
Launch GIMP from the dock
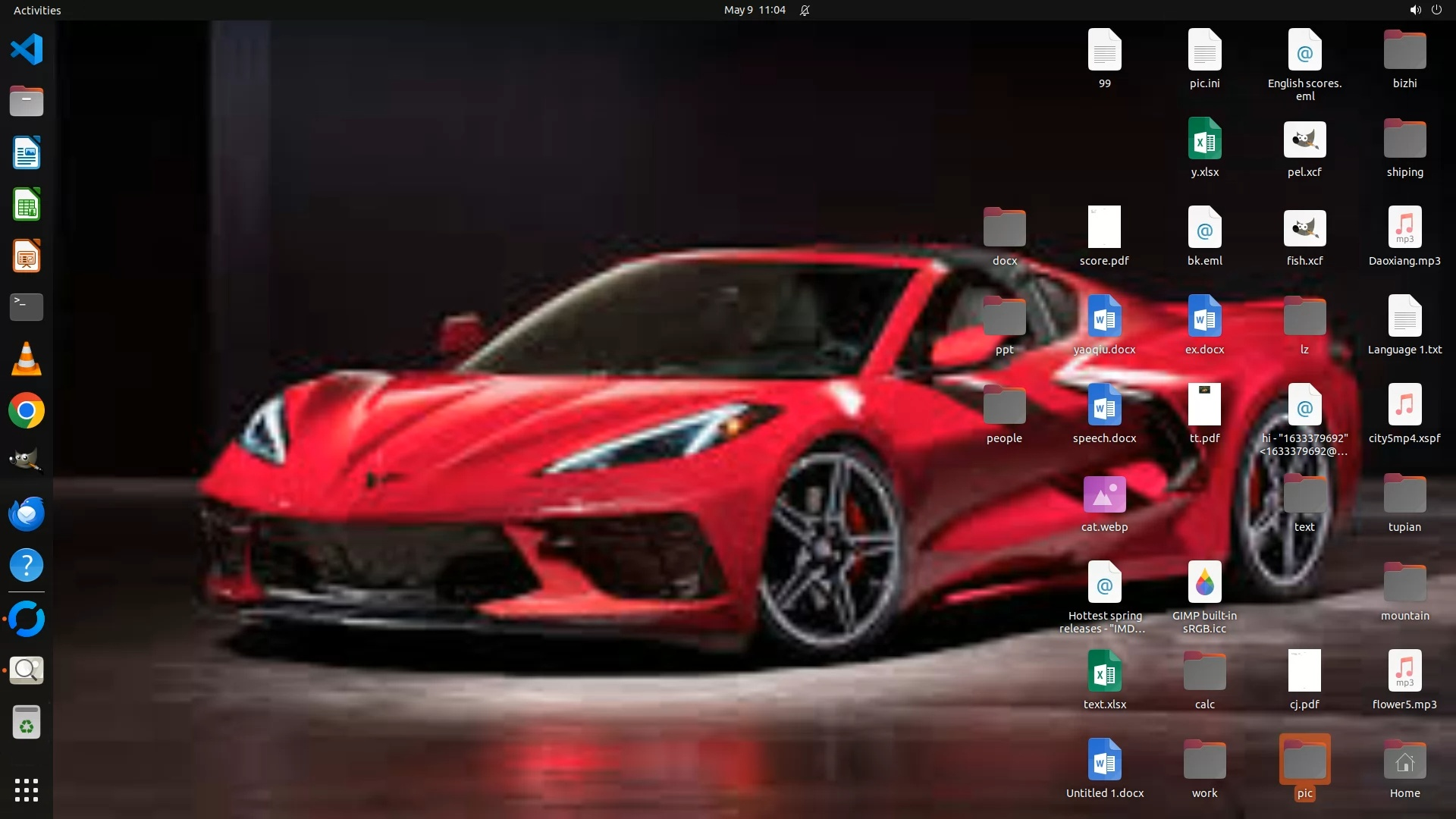pos(27,461)
